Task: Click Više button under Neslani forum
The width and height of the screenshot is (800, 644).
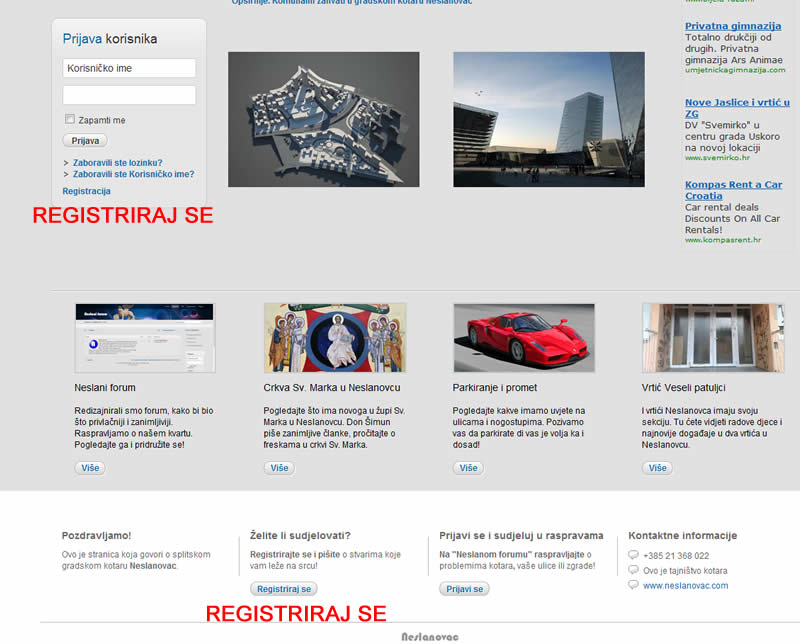Action: tap(90, 468)
